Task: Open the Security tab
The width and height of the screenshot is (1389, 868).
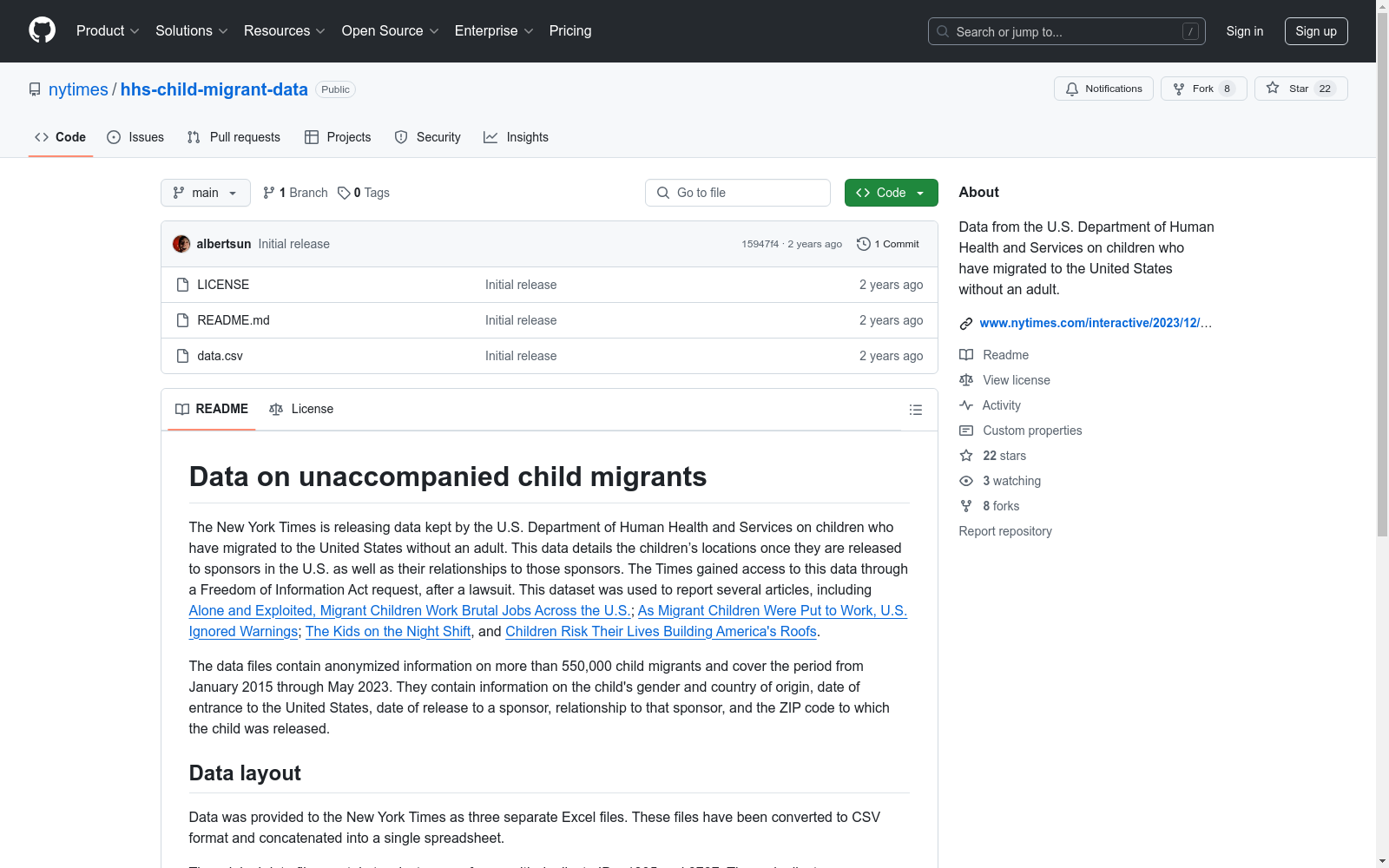Action: coord(428,137)
